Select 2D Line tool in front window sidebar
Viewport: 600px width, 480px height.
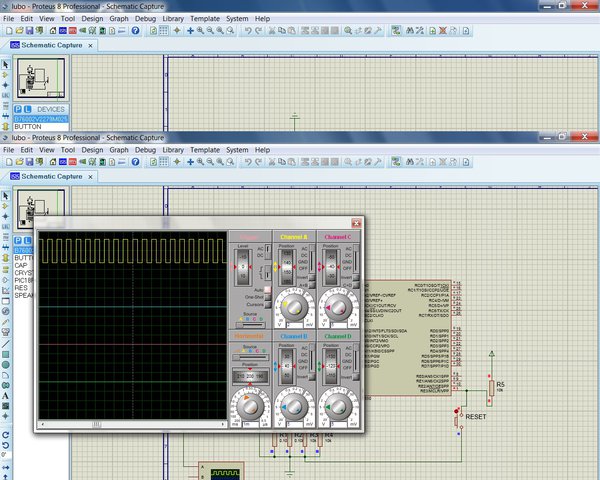5,344
